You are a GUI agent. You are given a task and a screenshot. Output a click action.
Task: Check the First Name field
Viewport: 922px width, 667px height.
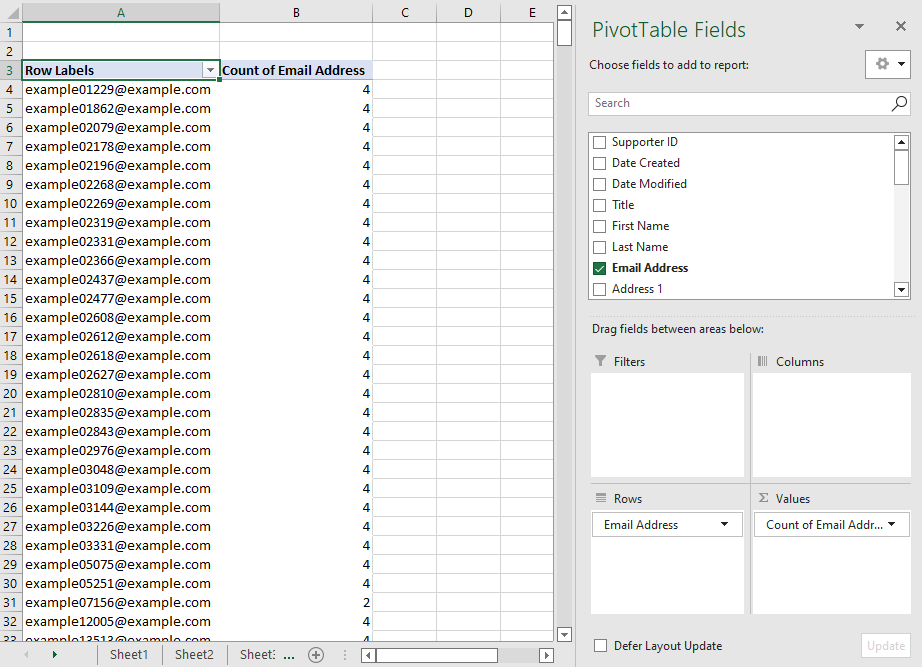click(600, 226)
